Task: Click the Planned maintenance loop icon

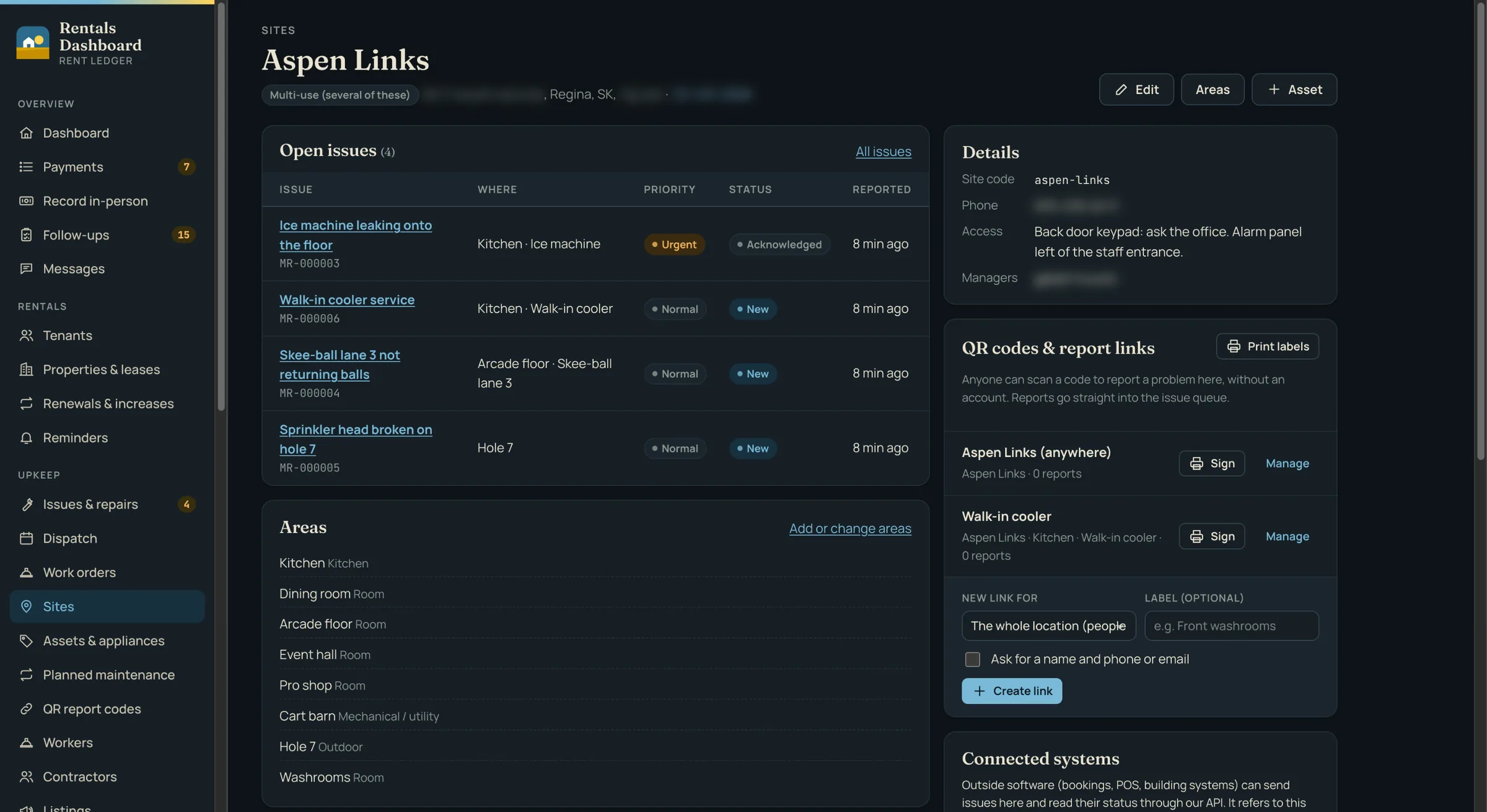Action: coord(26,674)
